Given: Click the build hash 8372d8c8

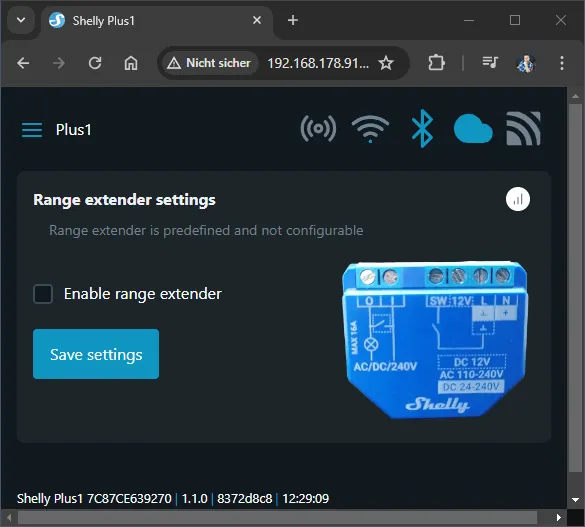Looking at the screenshot, I should coord(245,499).
